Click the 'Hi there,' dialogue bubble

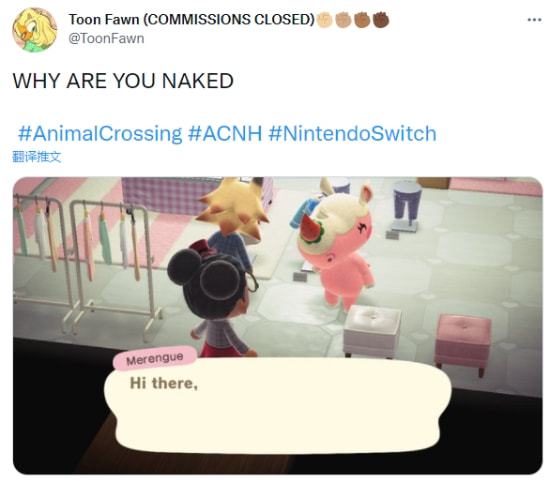click(x=277, y=406)
